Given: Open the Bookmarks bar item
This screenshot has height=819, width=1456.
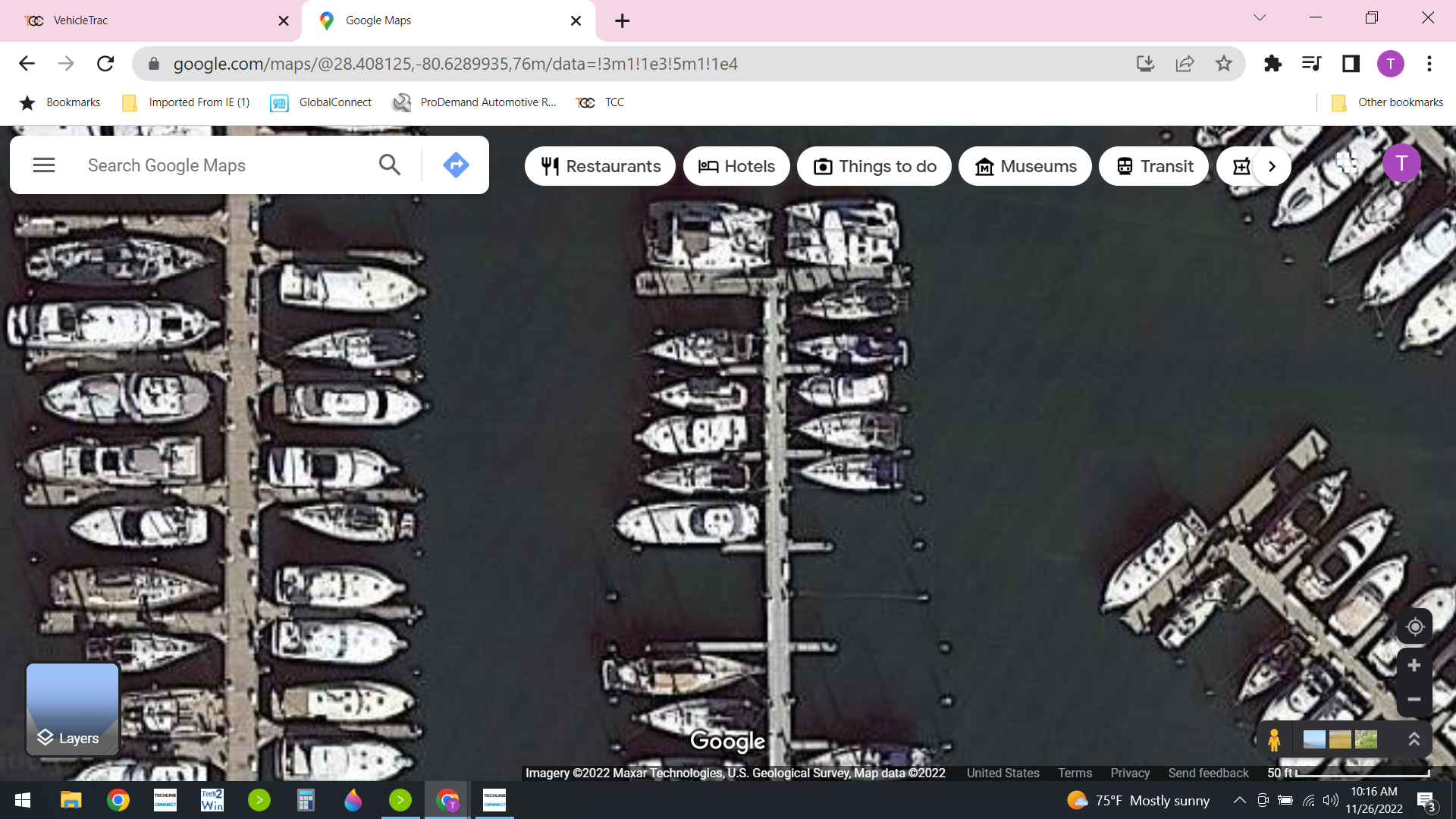Looking at the screenshot, I should tap(61, 102).
